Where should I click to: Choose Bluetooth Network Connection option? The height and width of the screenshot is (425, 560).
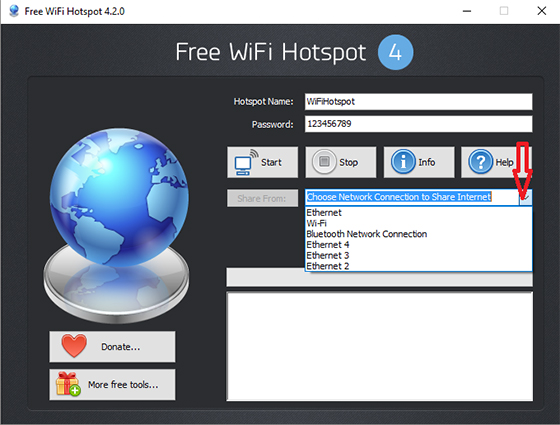(x=419, y=234)
